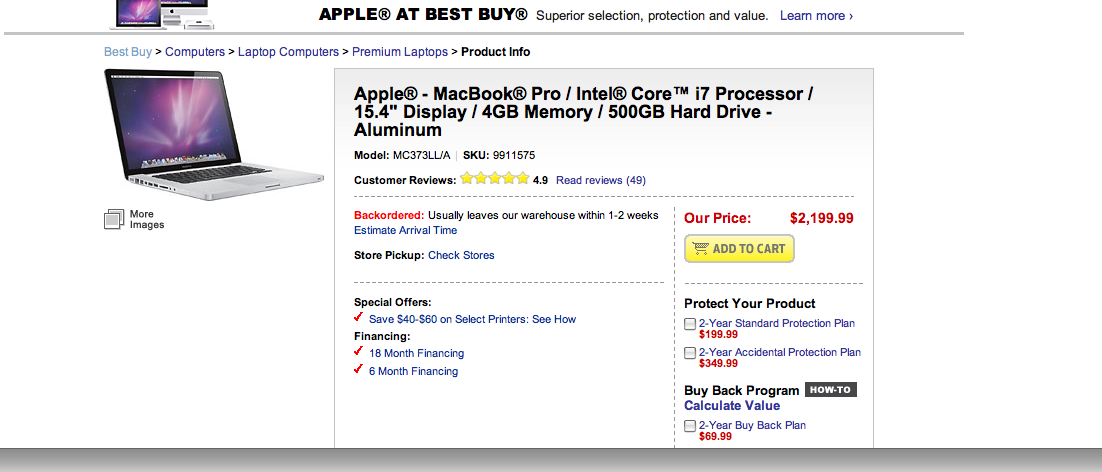1102x472 pixels.
Task: Open Read reviews (49) link
Action: coord(601,181)
